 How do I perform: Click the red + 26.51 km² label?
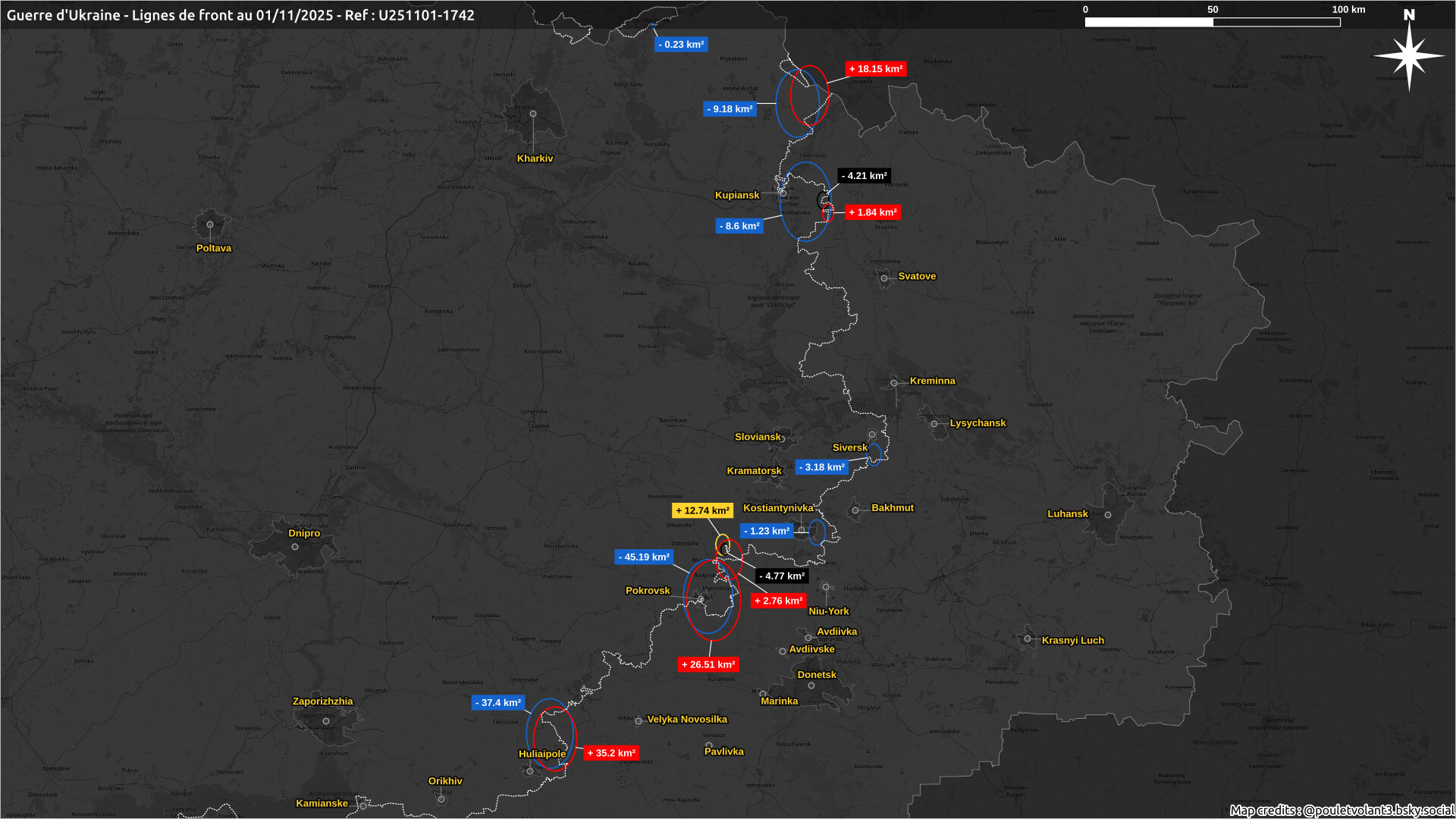pyautogui.click(x=708, y=665)
